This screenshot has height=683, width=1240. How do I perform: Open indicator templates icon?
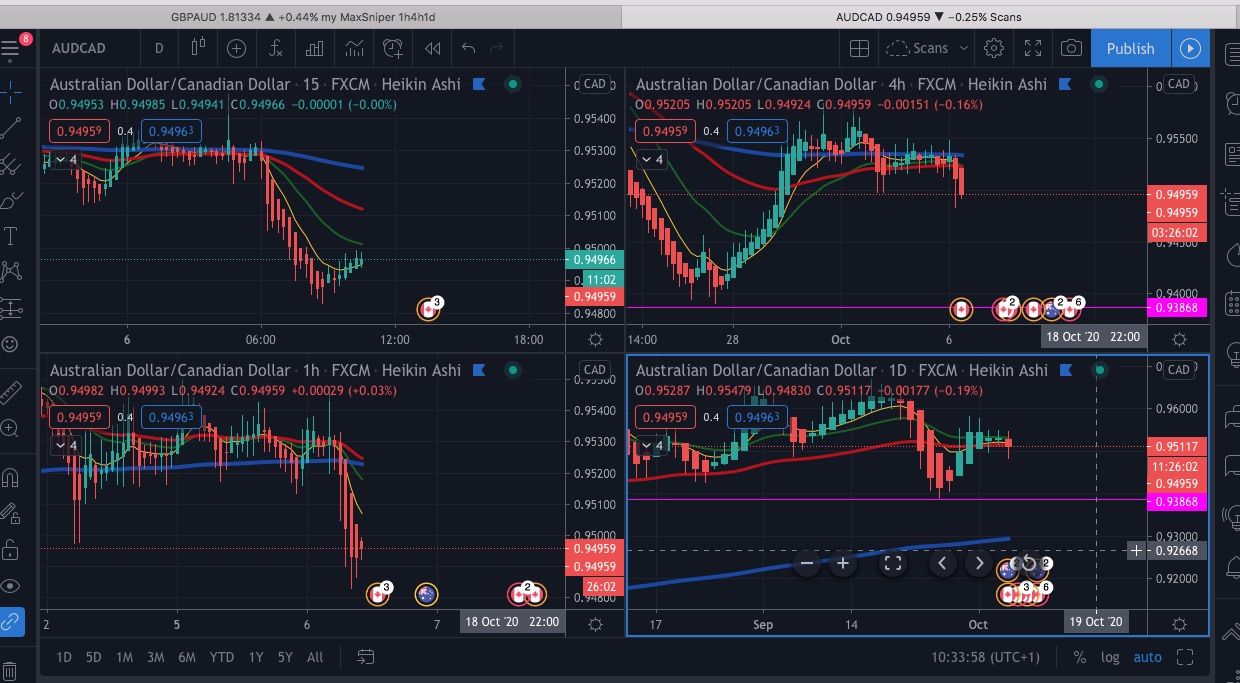353,48
